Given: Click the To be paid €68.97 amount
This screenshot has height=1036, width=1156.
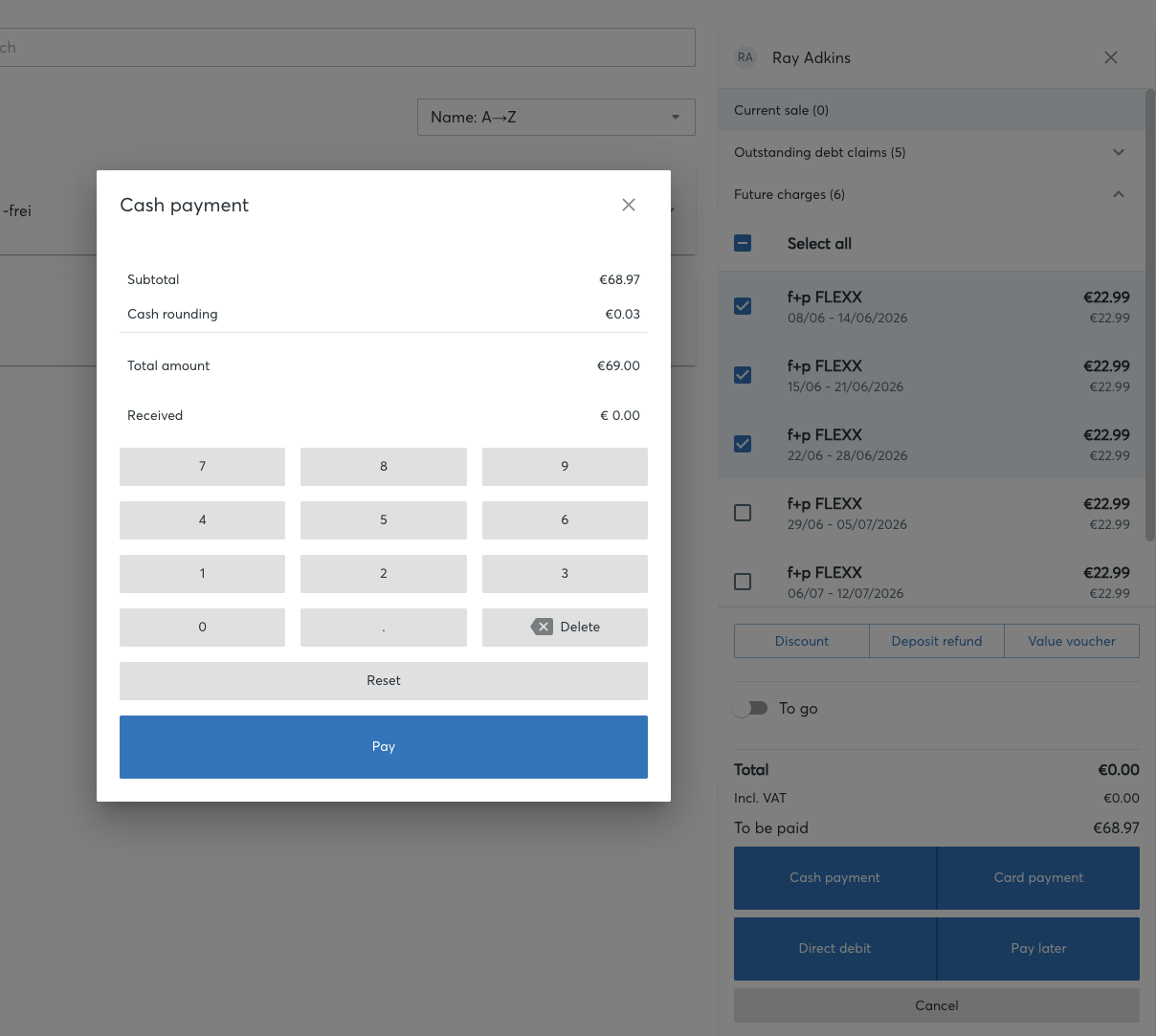Looking at the screenshot, I should (1116, 827).
